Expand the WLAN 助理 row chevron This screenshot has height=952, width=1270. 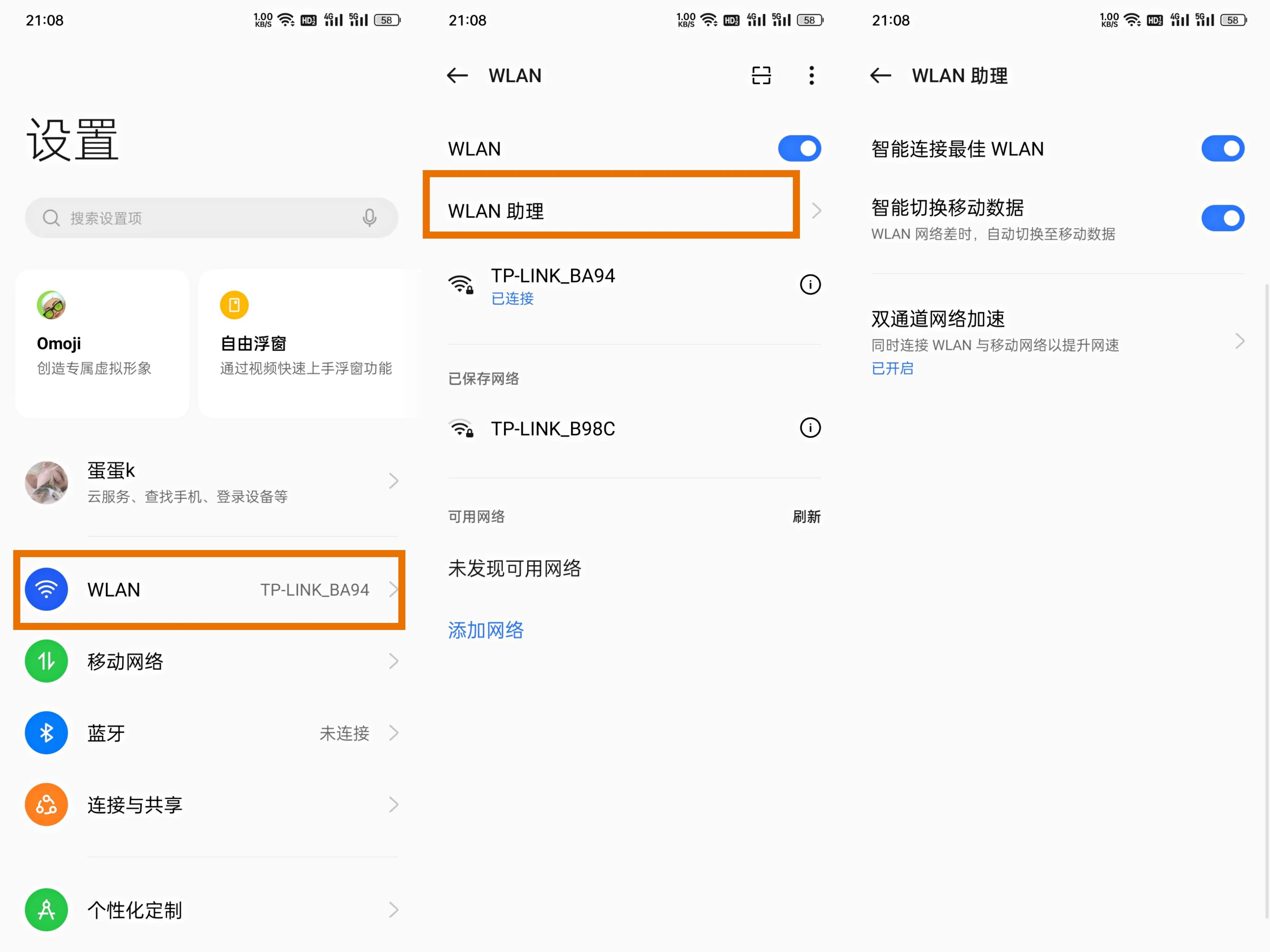pos(817,211)
